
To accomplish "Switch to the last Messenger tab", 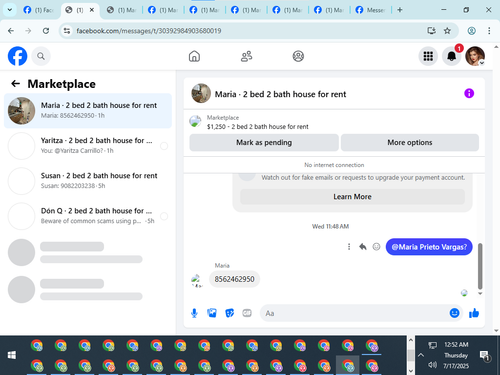I will pyautogui.click(x=371, y=10).
